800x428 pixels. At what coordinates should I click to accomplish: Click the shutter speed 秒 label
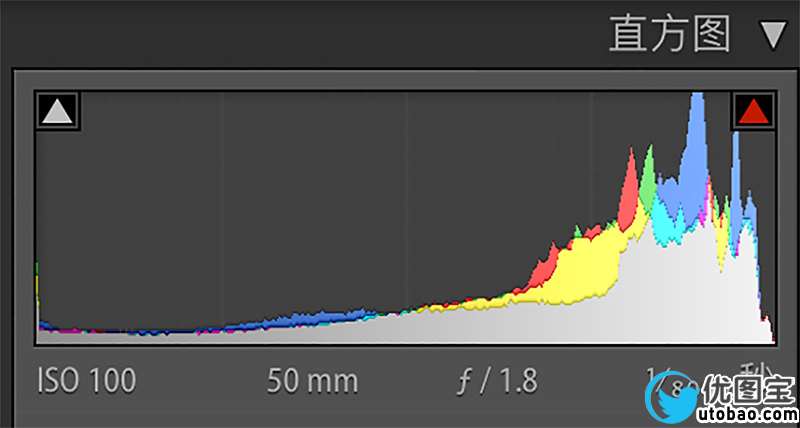pos(751,374)
